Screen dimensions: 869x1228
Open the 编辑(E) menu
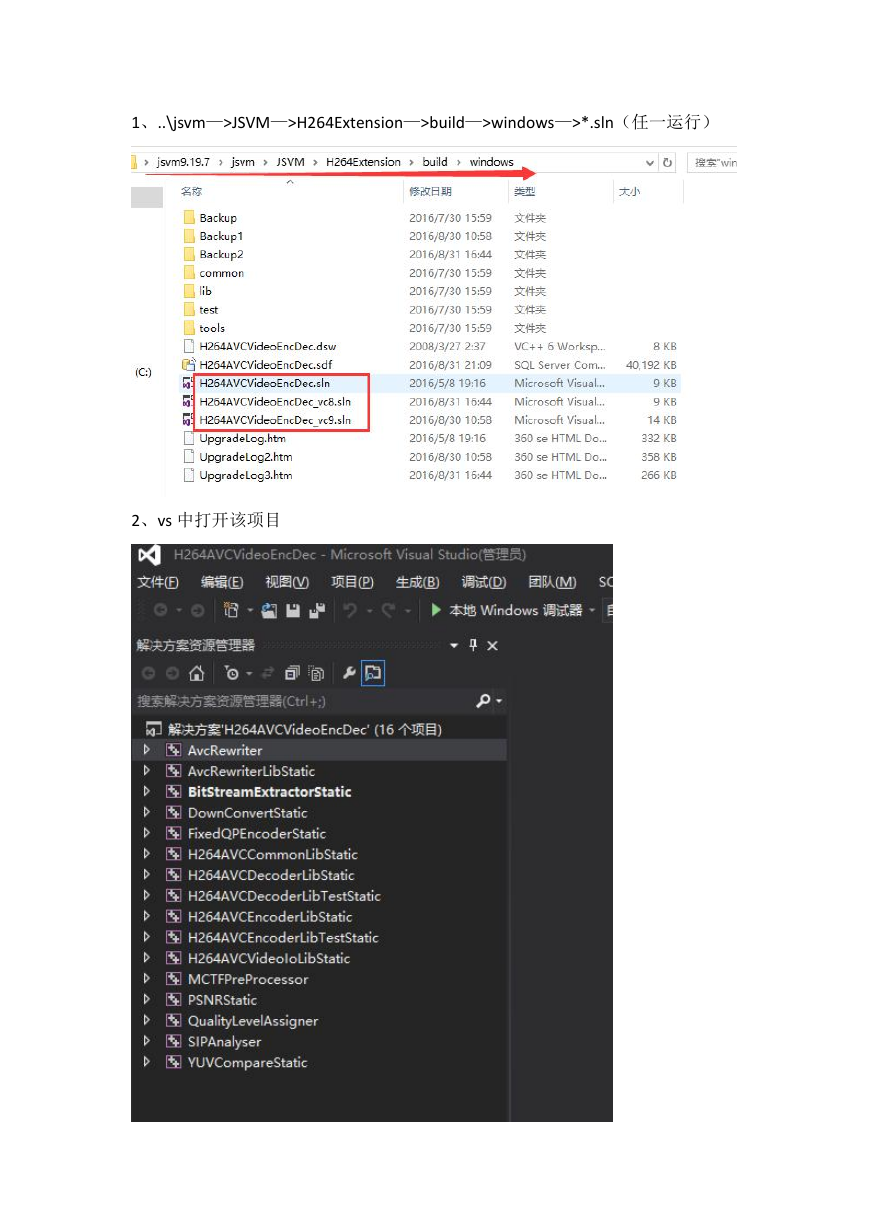coord(222,582)
